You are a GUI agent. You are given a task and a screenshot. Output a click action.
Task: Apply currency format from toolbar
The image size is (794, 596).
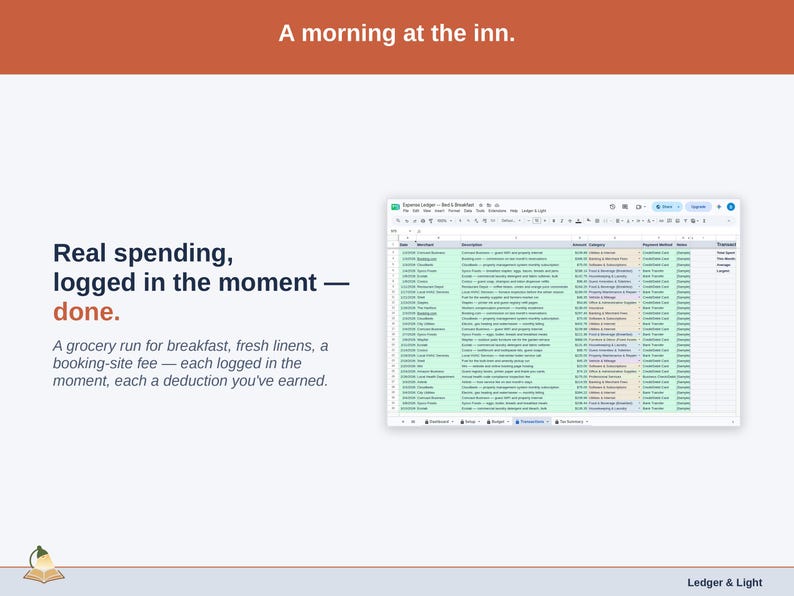tap(460, 221)
